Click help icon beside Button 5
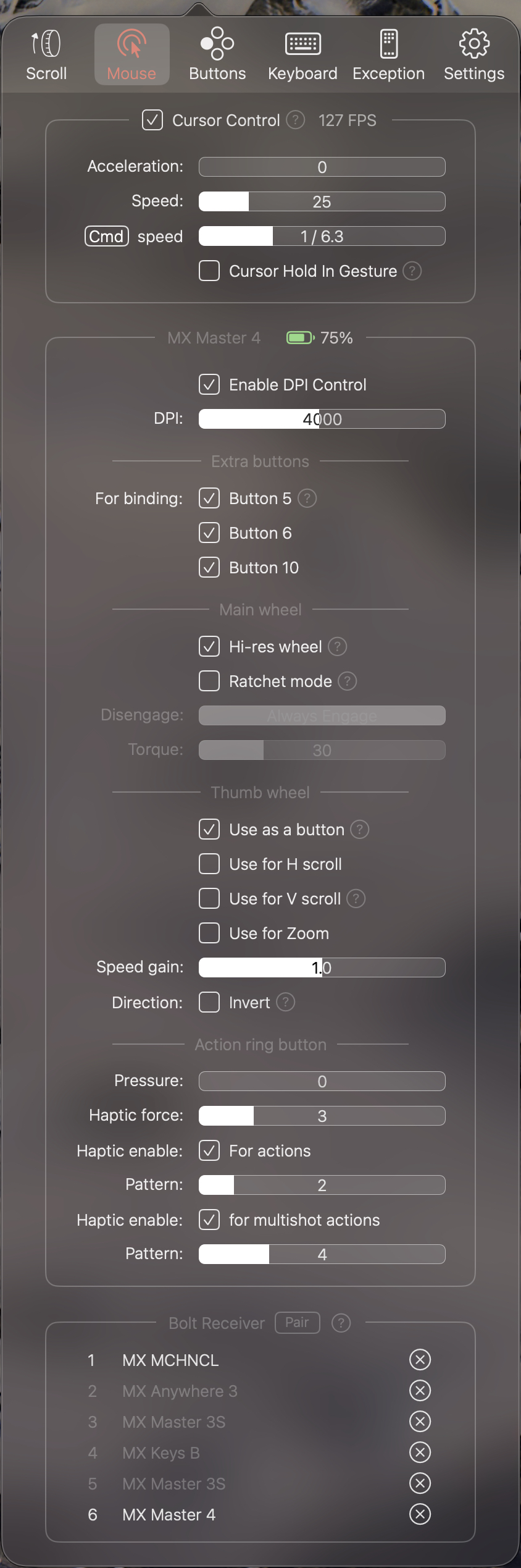The width and height of the screenshot is (521, 1568). (x=307, y=498)
